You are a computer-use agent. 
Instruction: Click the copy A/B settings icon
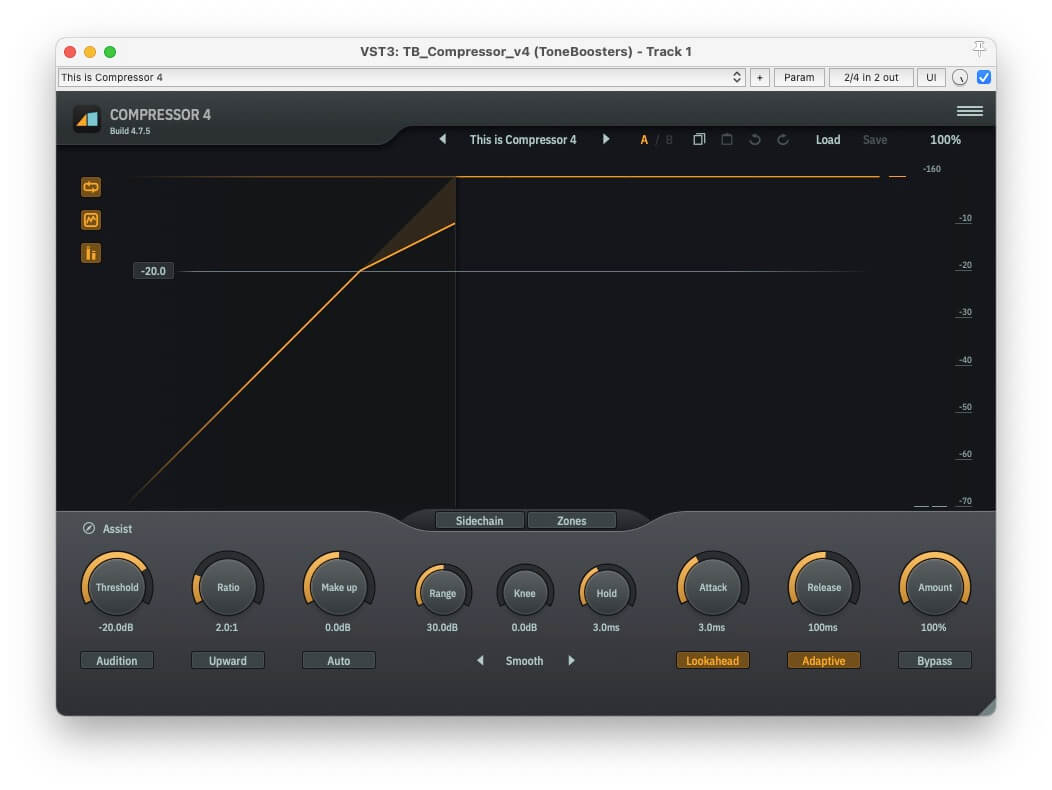699,140
